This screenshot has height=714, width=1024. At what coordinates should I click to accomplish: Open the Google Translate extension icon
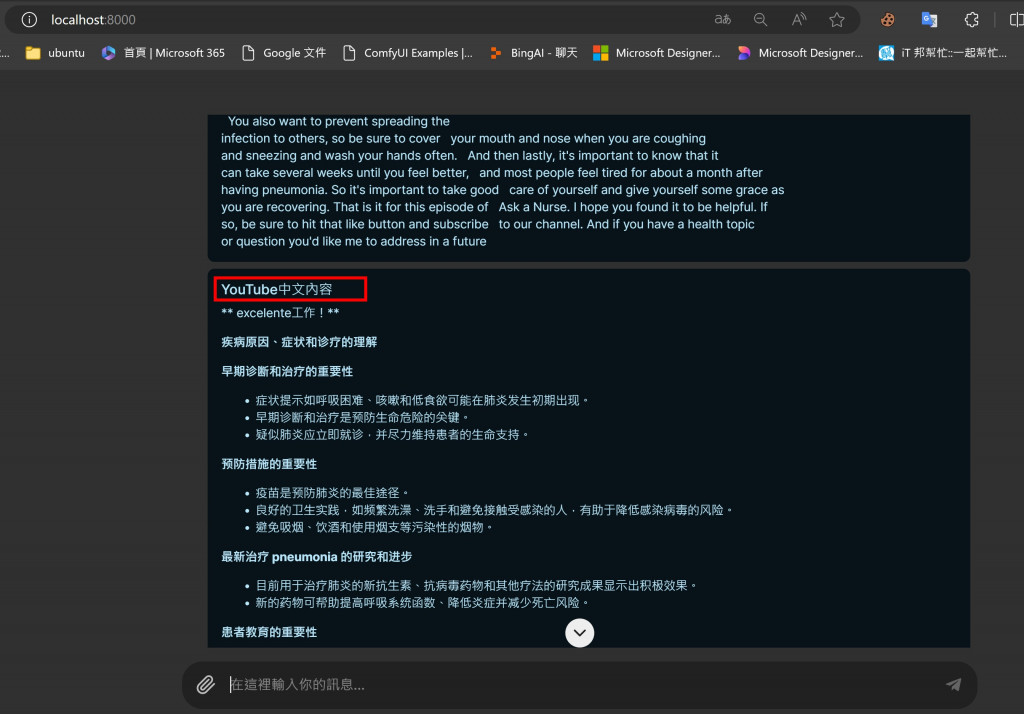click(929, 20)
